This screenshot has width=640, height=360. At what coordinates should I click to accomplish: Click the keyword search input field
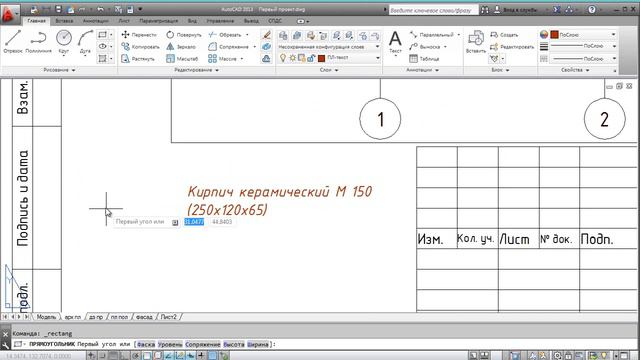pos(433,10)
